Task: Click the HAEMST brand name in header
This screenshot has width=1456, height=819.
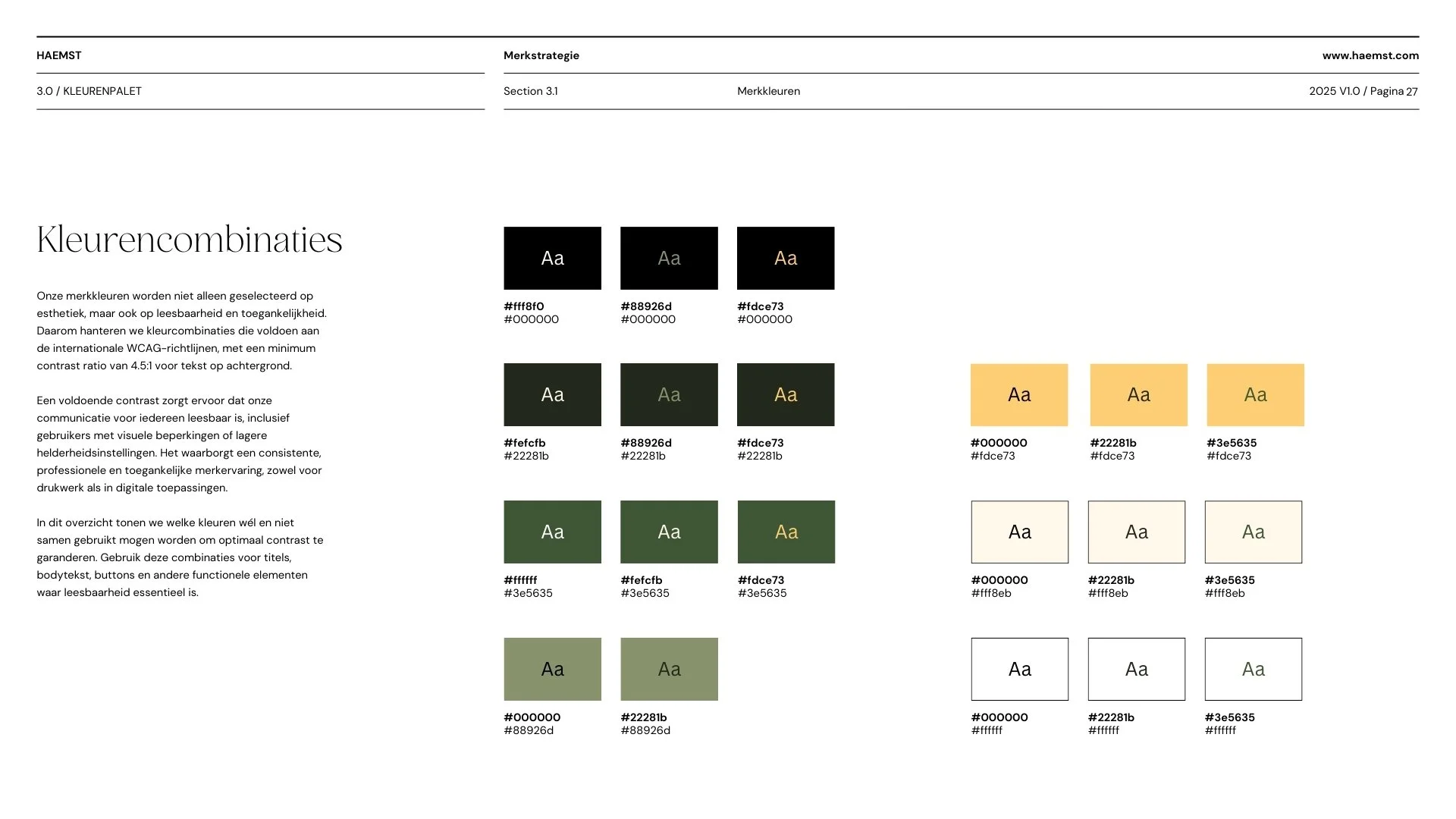Action: tap(59, 55)
